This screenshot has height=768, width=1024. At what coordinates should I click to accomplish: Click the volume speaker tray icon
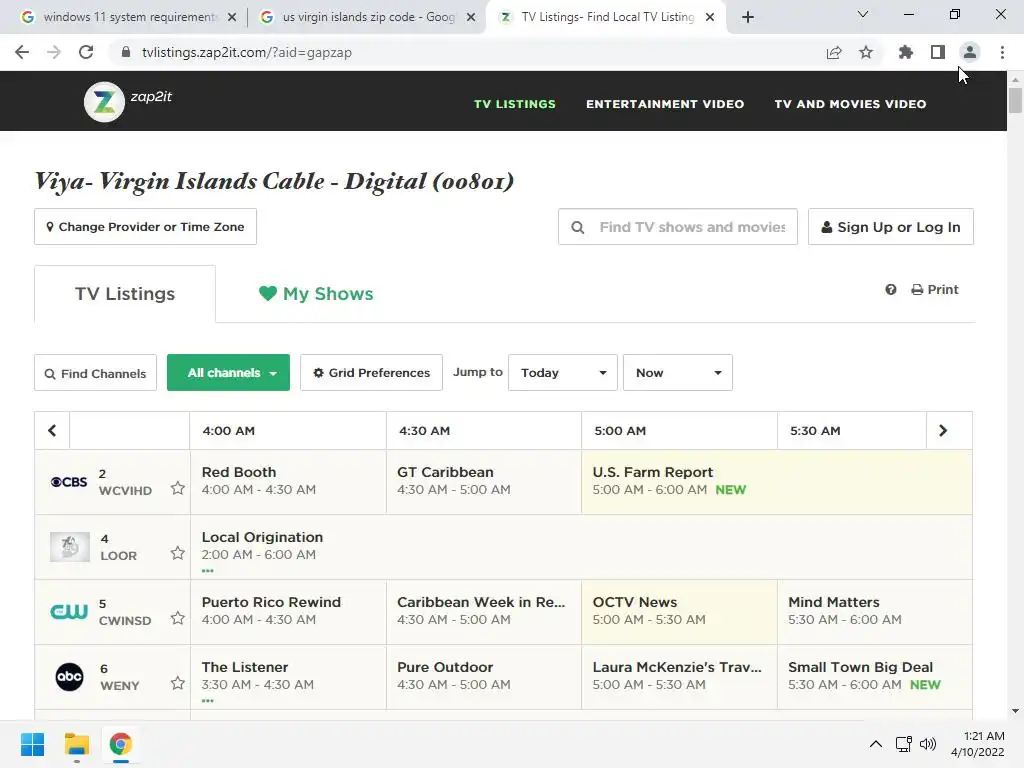(927, 744)
